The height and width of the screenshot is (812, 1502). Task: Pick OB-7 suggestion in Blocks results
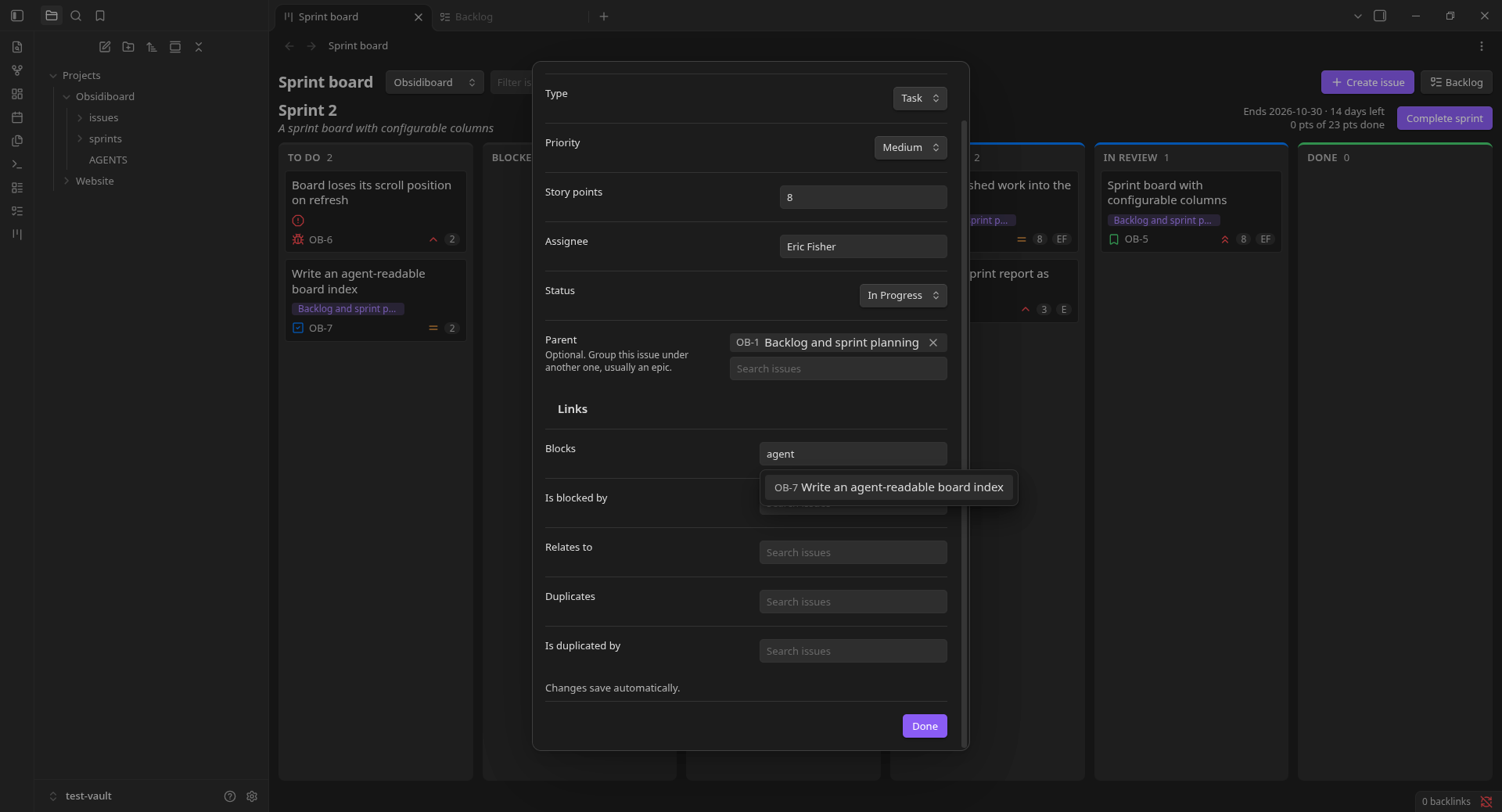coord(889,487)
